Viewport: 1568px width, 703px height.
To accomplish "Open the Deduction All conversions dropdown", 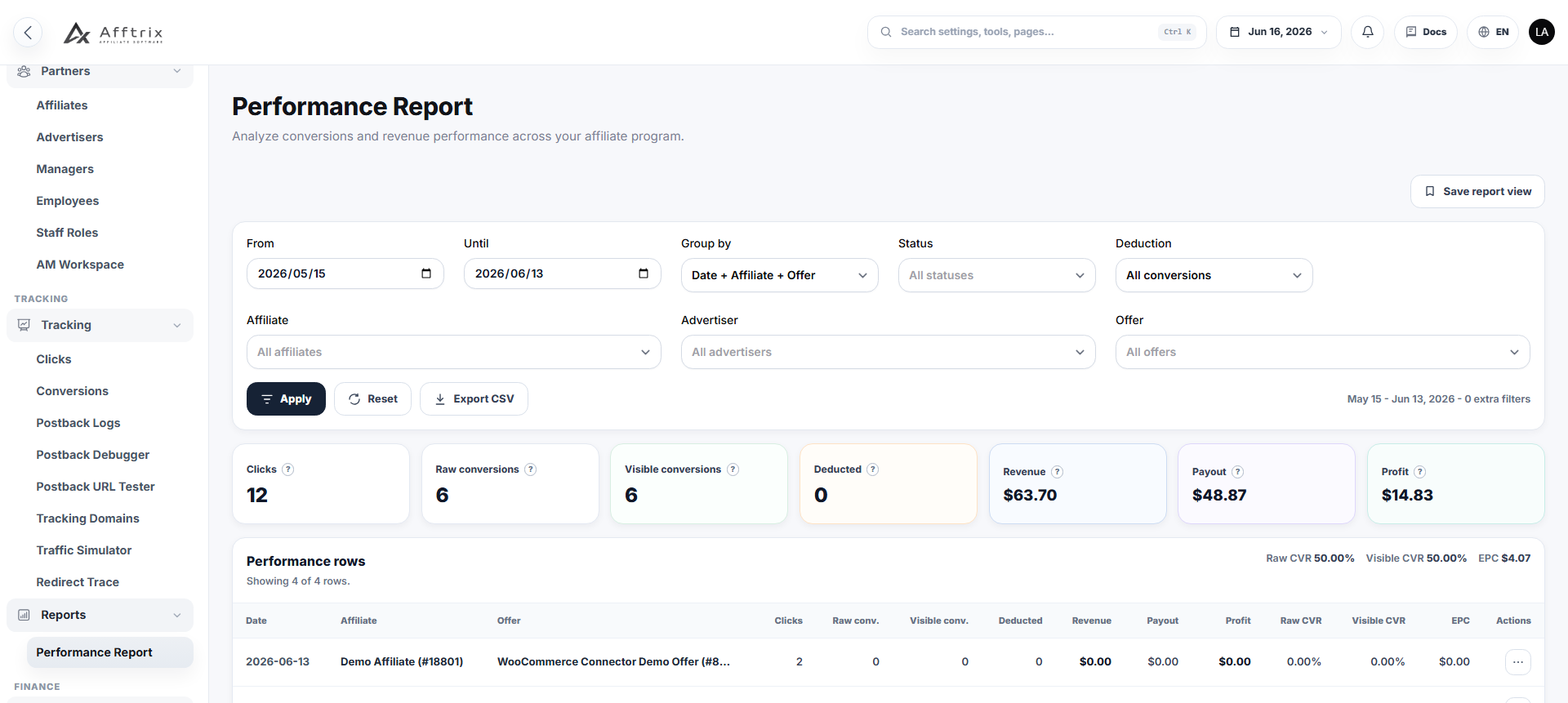I will click(1214, 275).
